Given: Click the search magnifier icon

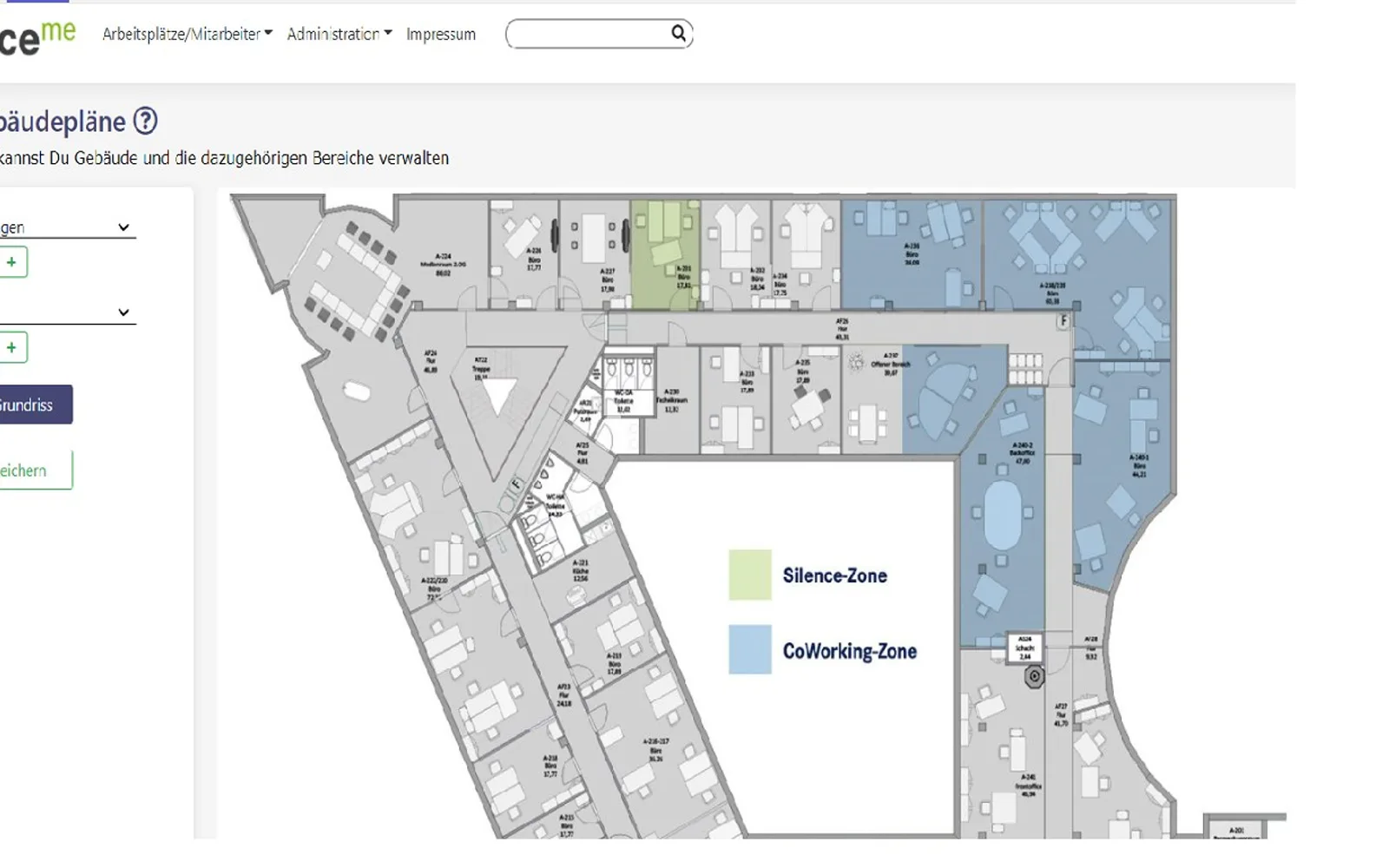Looking at the screenshot, I should tap(679, 33).
